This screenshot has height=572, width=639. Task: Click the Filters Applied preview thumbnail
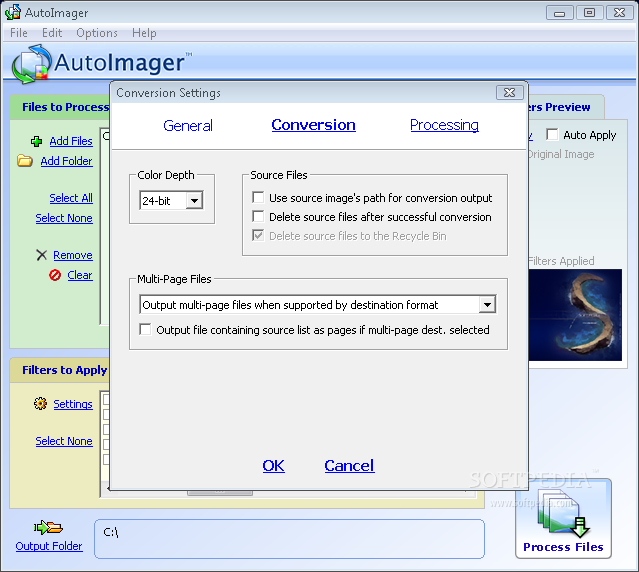(x=575, y=315)
